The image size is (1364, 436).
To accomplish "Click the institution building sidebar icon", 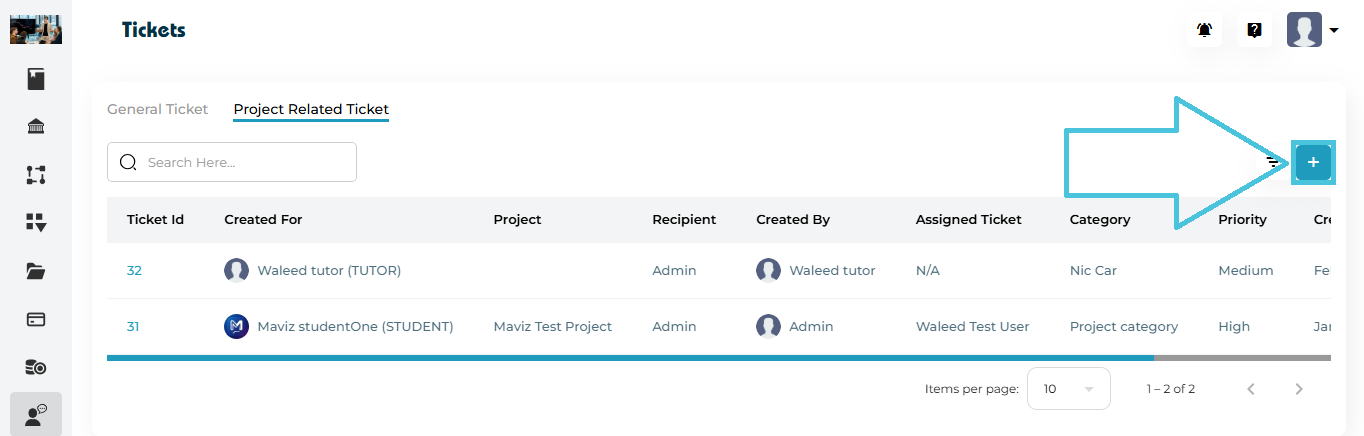I will [36, 127].
